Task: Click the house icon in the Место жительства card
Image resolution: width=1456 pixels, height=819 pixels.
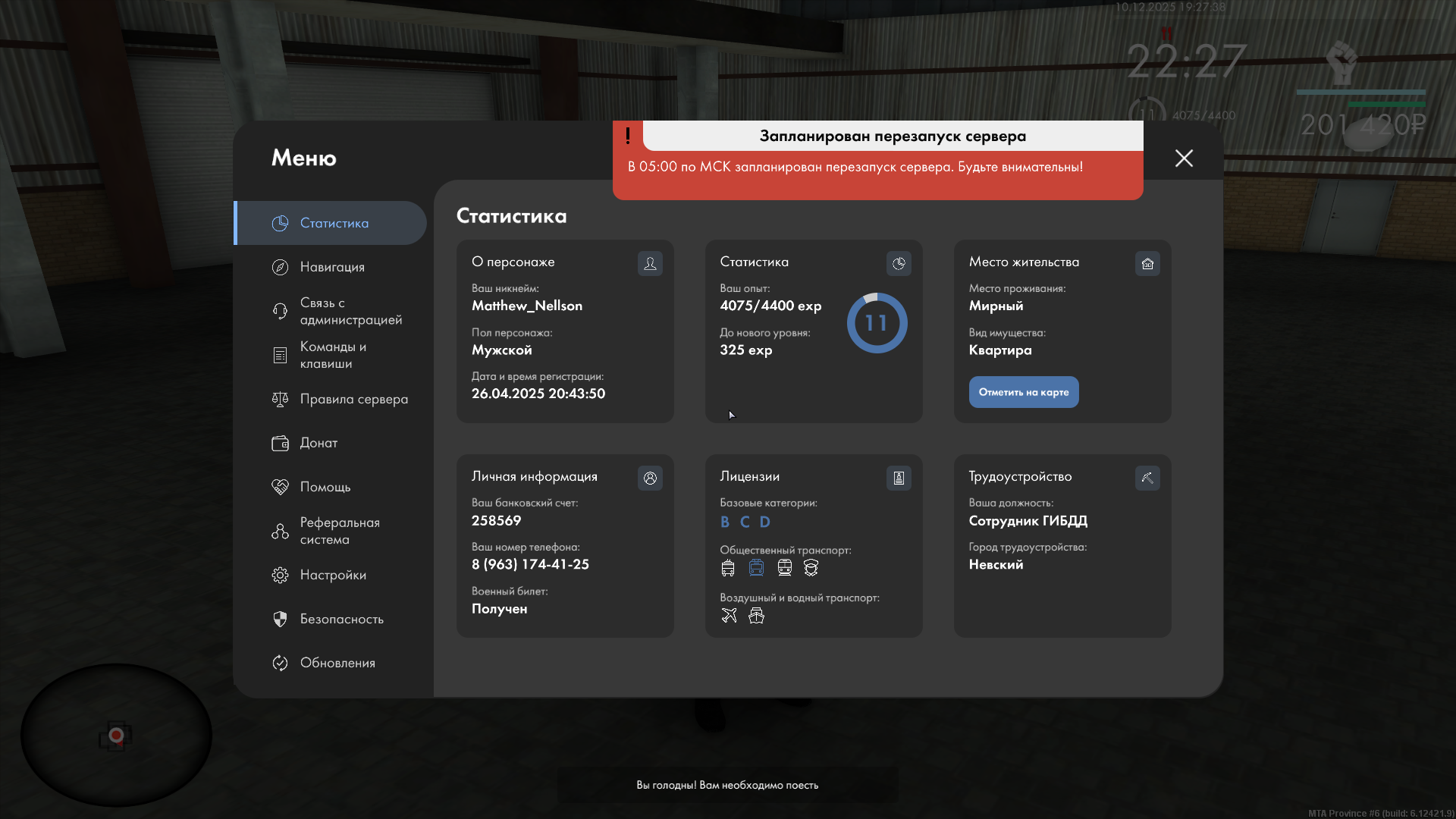Action: point(1147,263)
